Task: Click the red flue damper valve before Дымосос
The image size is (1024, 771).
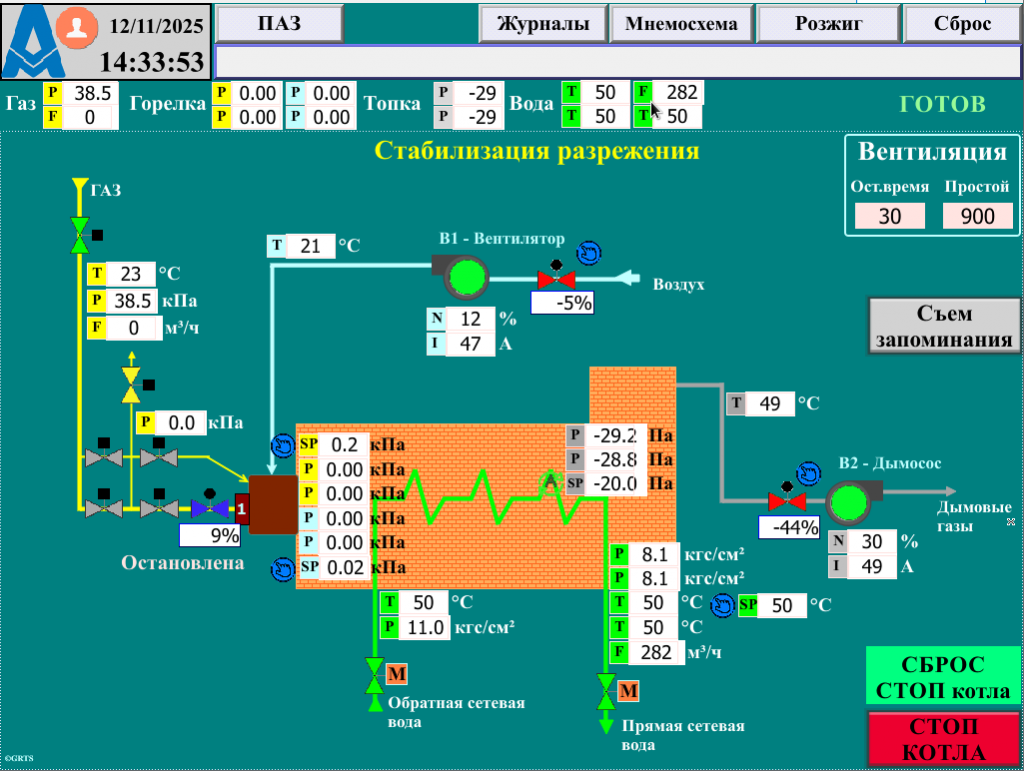Action: pos(786,501)
